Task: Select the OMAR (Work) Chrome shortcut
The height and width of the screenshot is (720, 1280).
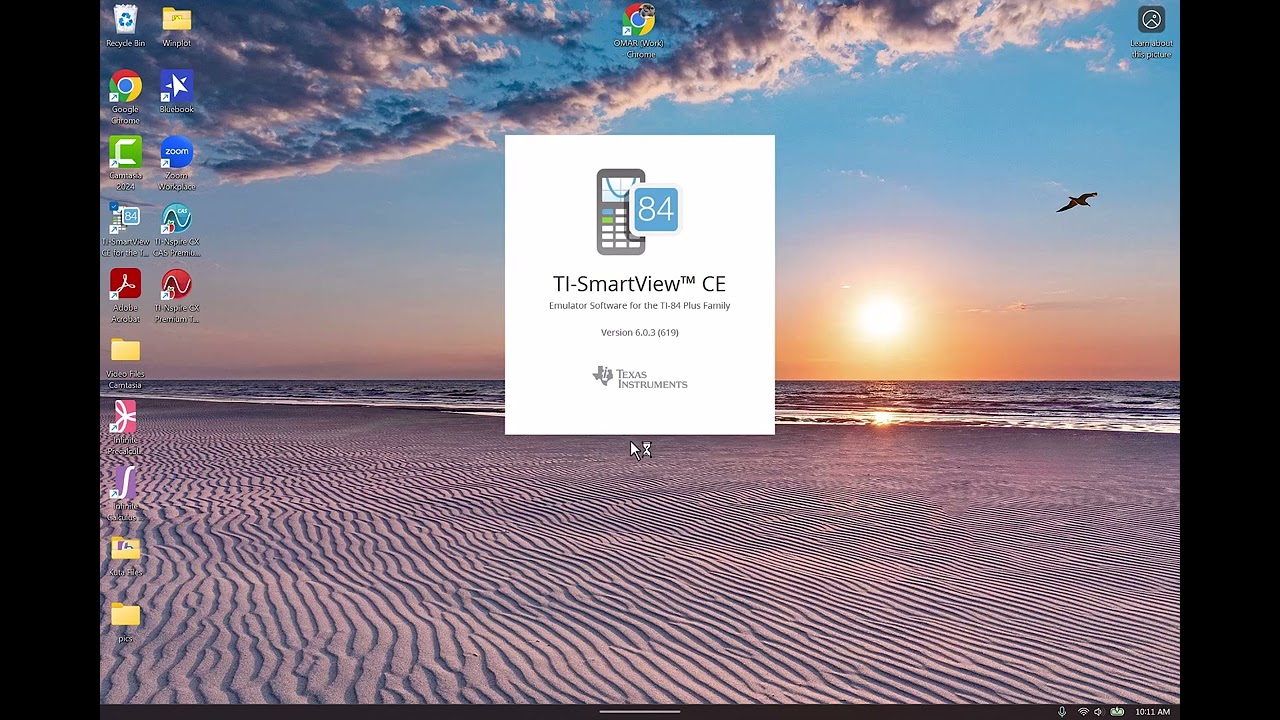Action: click(x=640, y=31)
